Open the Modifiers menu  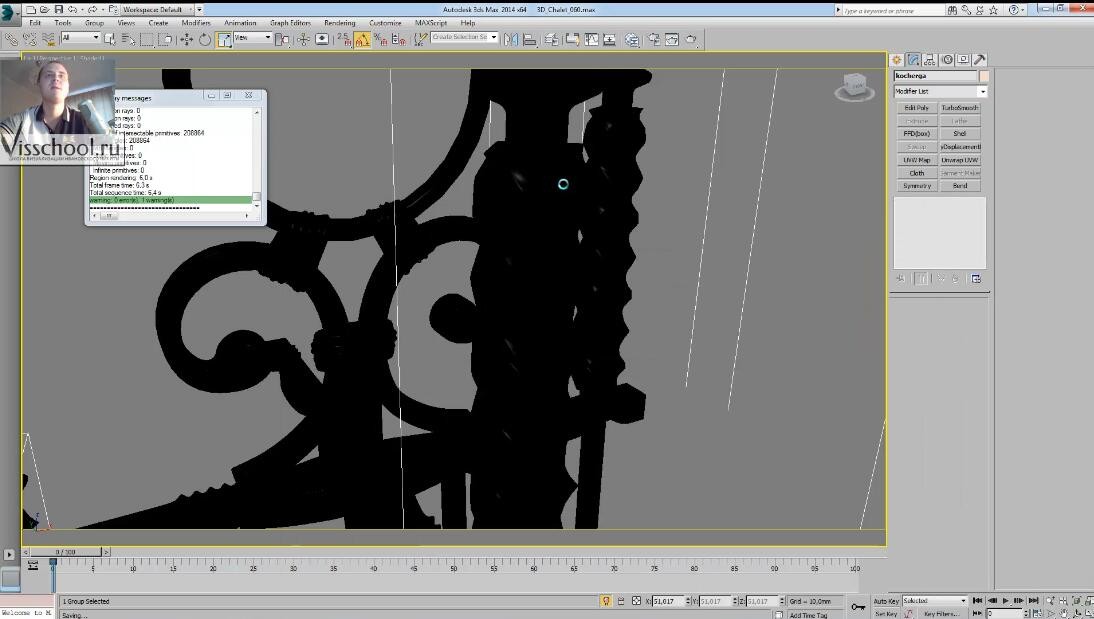click(196, 23)
